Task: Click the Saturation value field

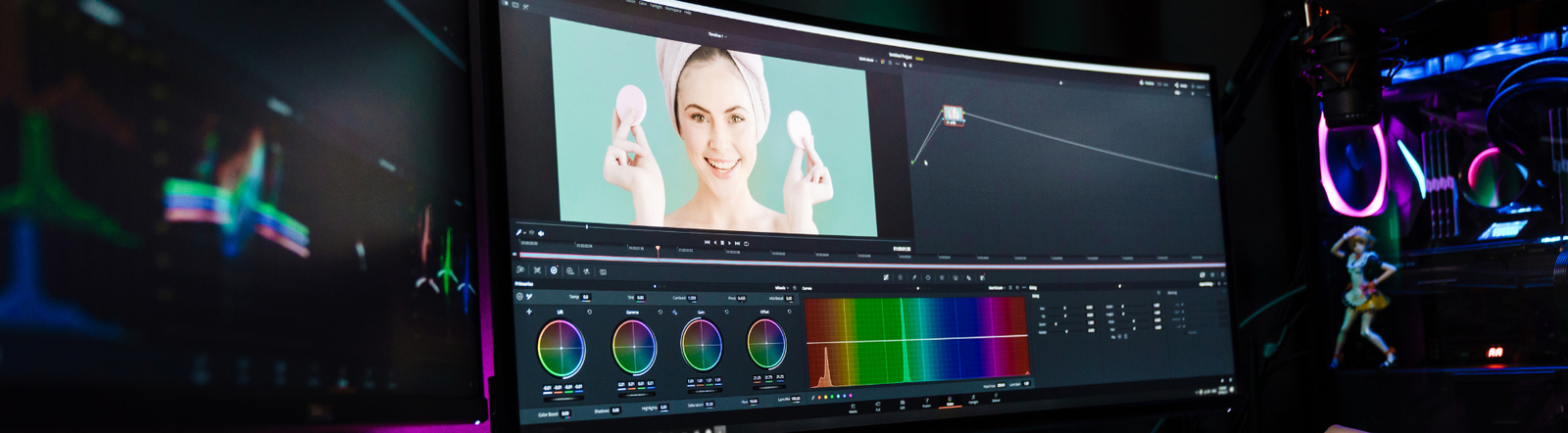Action: 709,405
